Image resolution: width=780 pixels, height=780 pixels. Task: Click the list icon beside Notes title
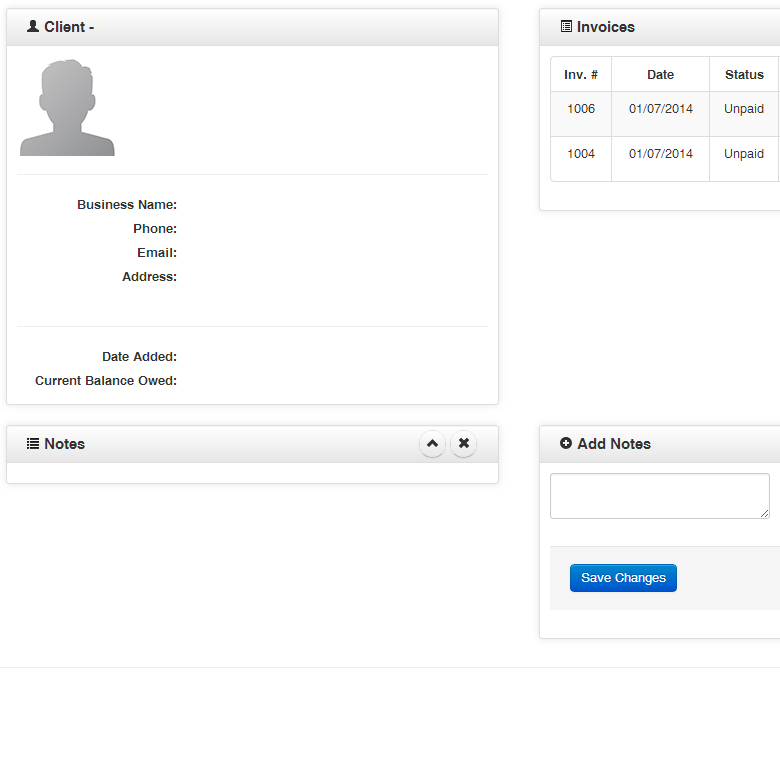coord(33,444)
